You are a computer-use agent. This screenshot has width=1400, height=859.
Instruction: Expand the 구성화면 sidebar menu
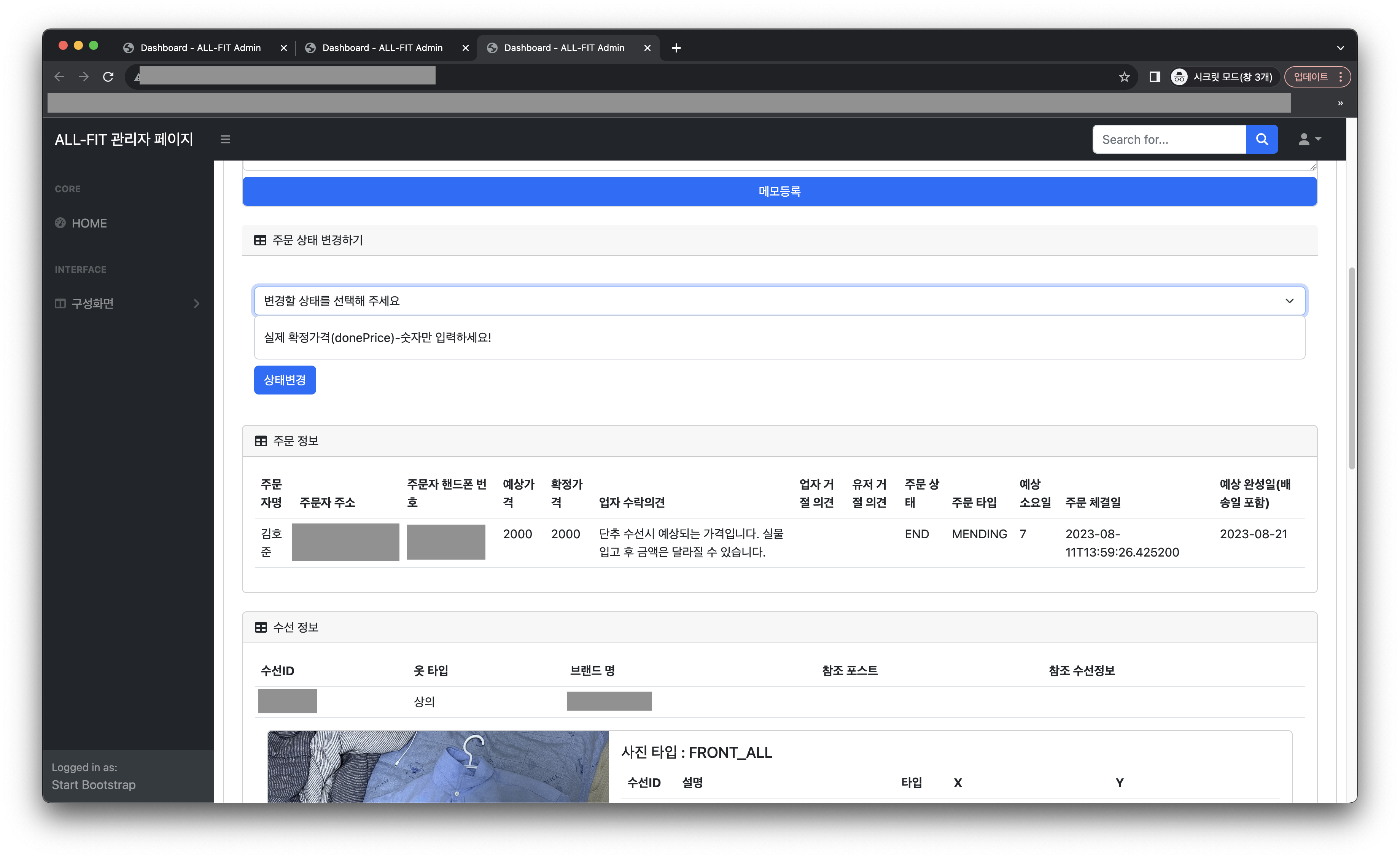coord(128,303)
